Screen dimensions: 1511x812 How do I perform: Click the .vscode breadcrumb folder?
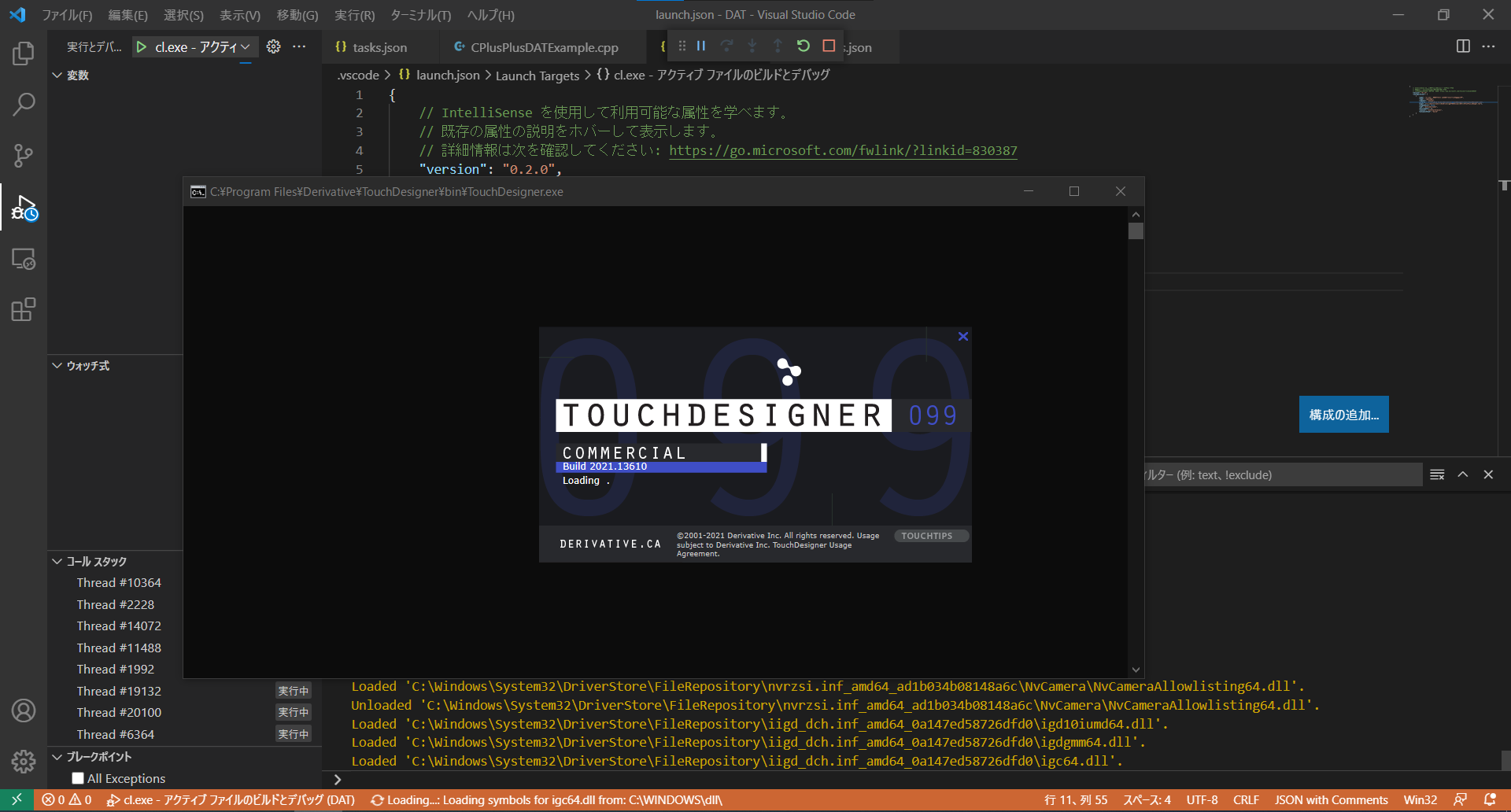pyautogui.click(x=358, y=76)
